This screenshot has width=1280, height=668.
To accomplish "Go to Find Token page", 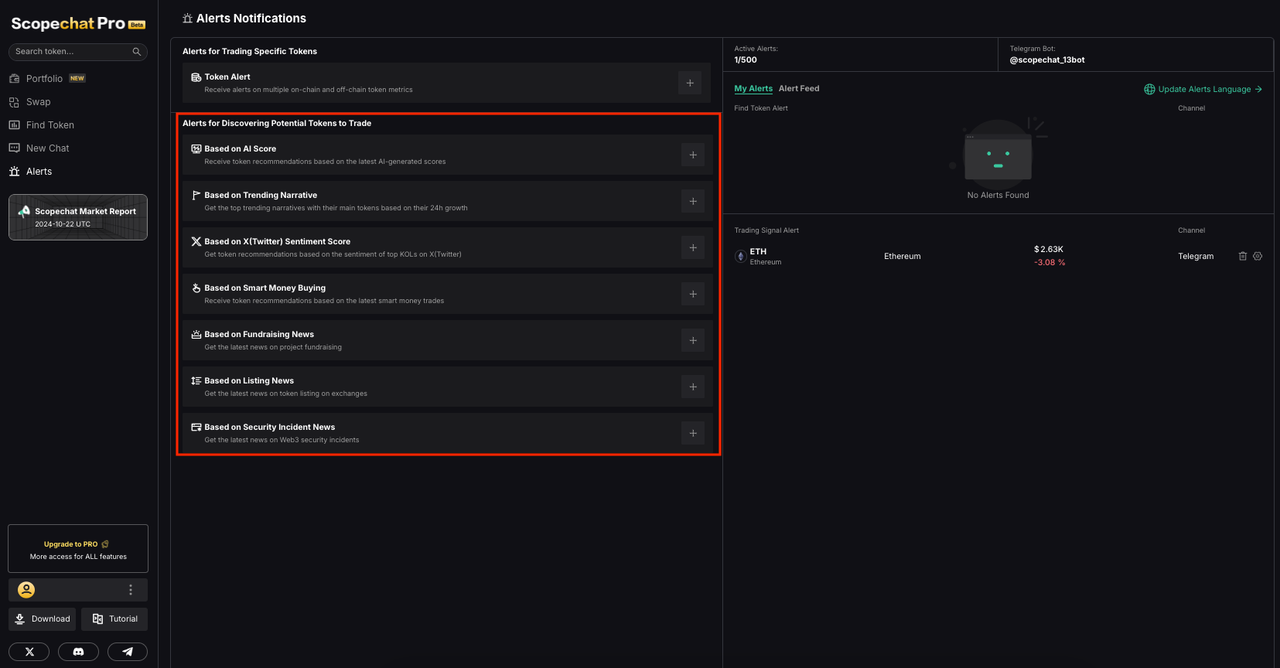I will point(50,125).
